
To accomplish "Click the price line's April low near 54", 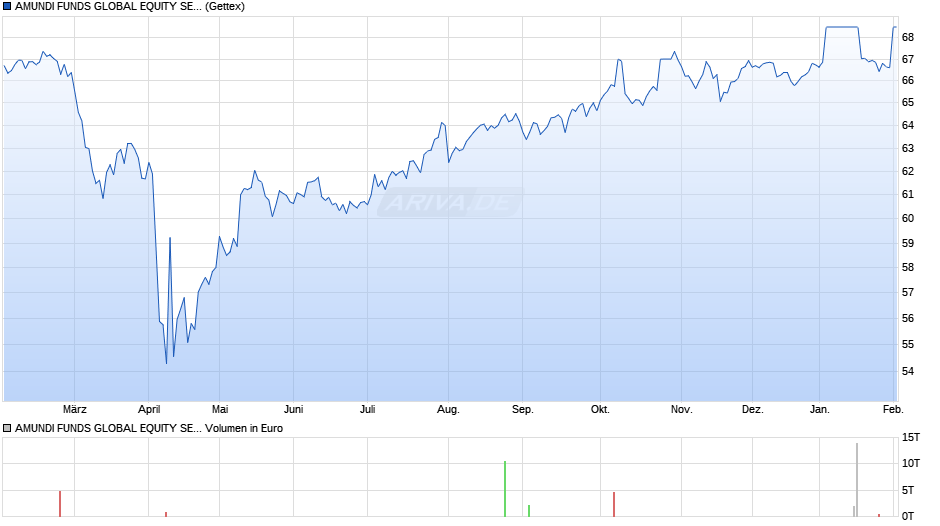I will (x=166, y=362).
